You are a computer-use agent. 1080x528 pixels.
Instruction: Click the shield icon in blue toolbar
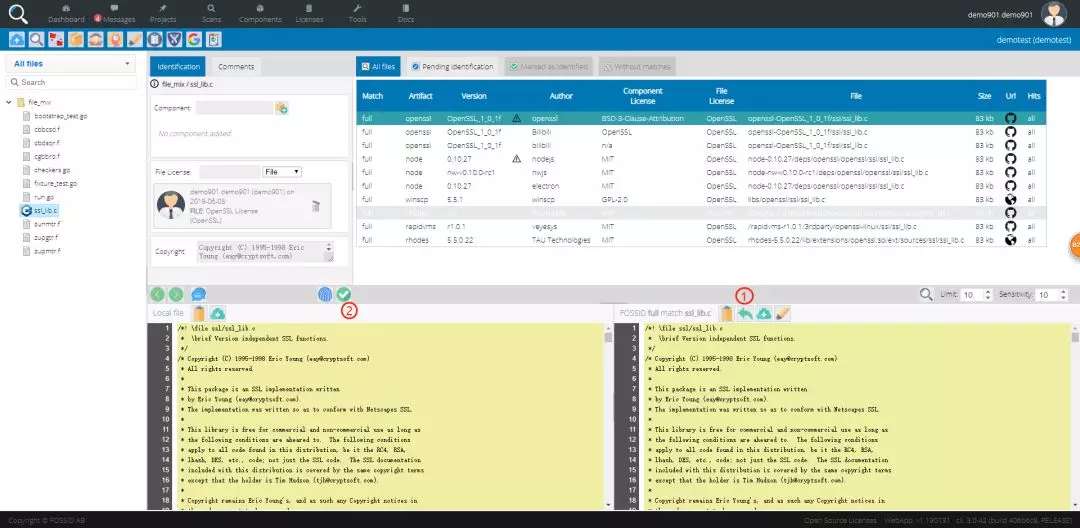pyautogui.click(x=175, y=39)
